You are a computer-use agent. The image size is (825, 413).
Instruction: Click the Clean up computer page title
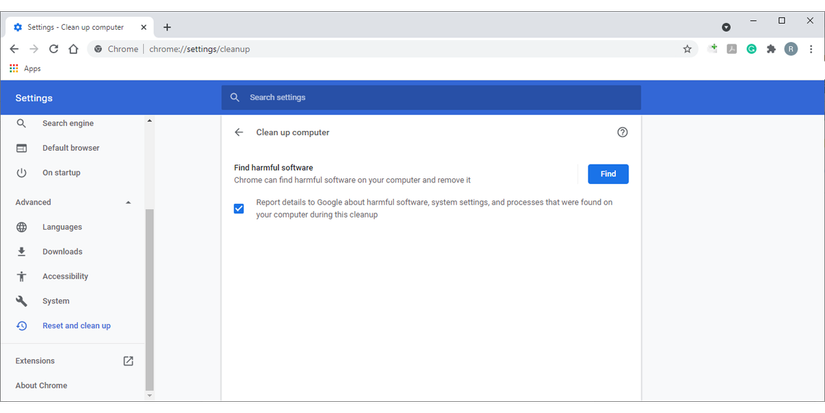(293, 132)
